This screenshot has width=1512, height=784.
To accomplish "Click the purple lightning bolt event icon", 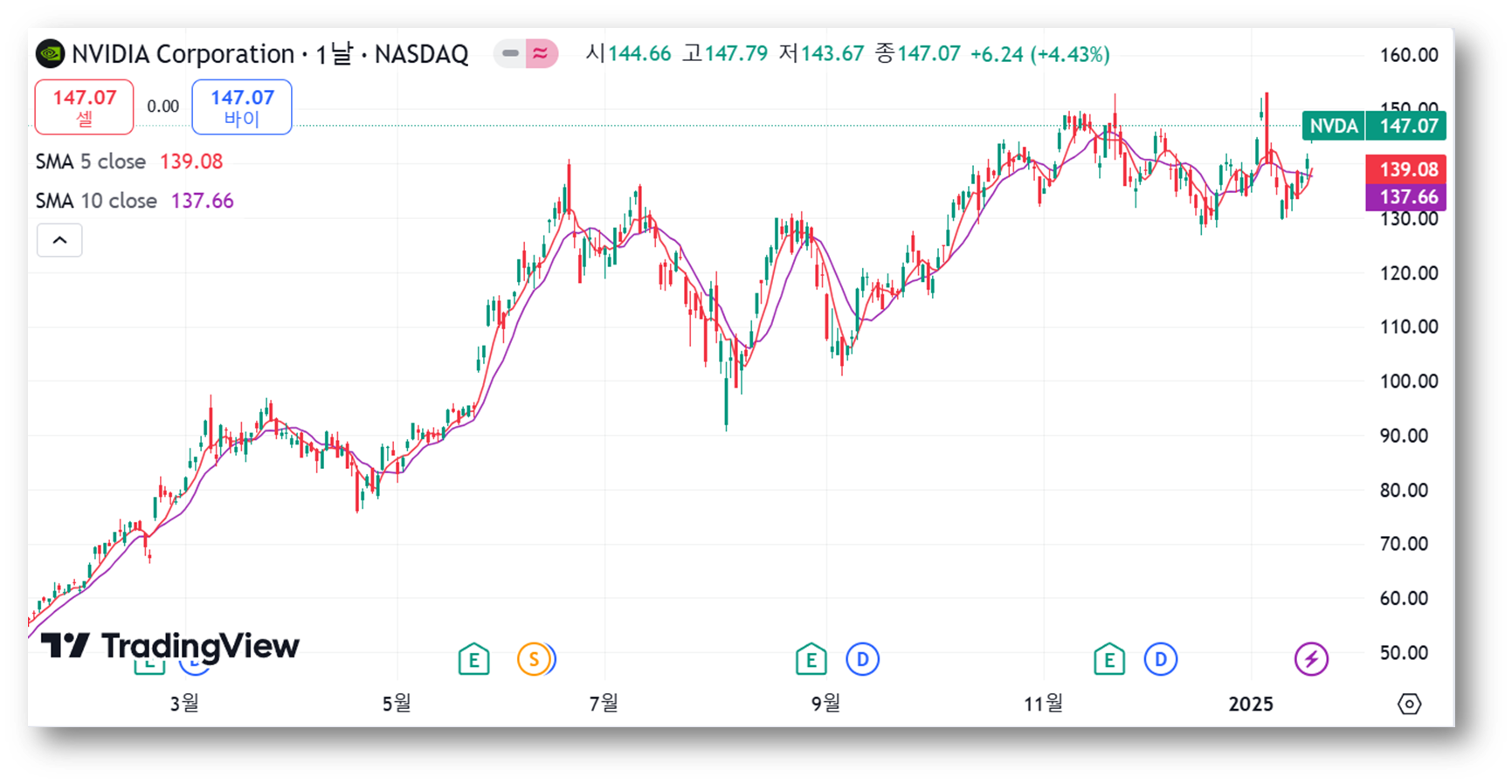I will click(1311, 659).
